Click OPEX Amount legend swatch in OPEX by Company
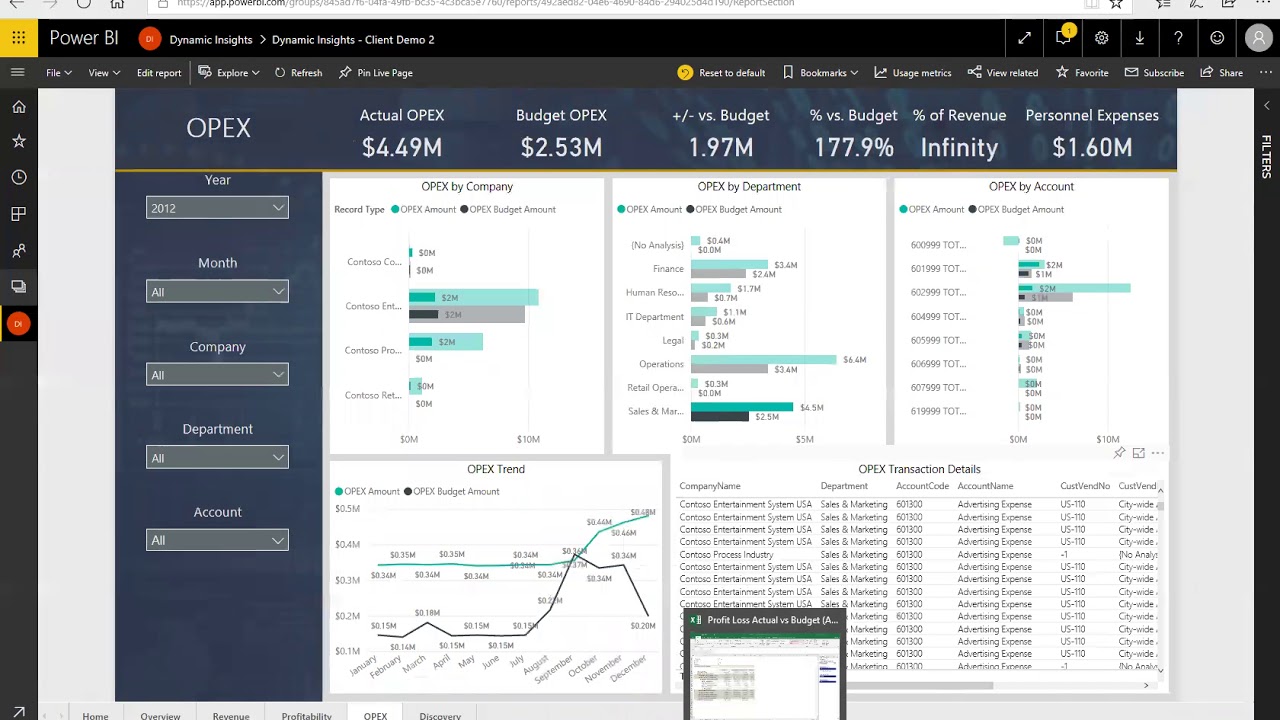 click(395, 210)
